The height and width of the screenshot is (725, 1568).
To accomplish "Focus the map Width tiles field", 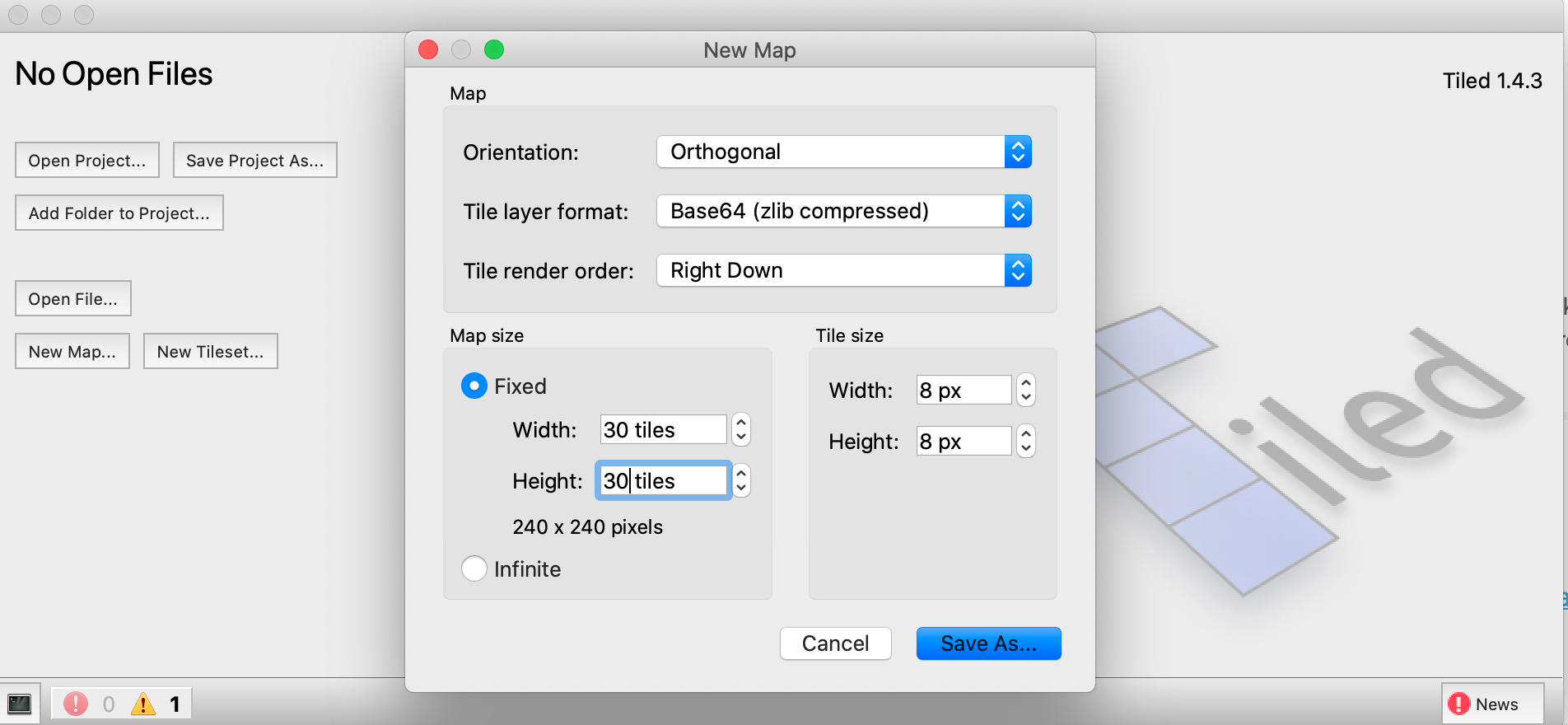I will [x=663, y=429].
